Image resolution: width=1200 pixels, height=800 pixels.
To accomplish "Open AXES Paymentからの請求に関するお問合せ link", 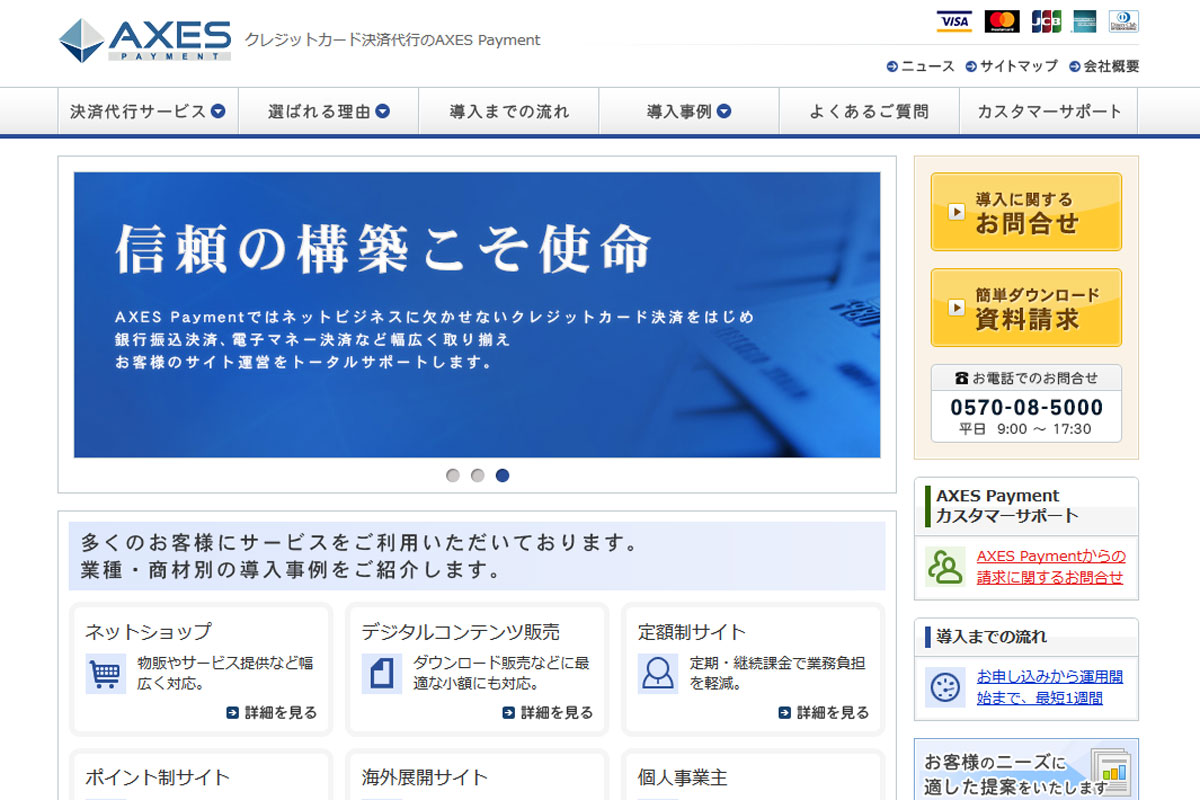I will pos(1051,567).
